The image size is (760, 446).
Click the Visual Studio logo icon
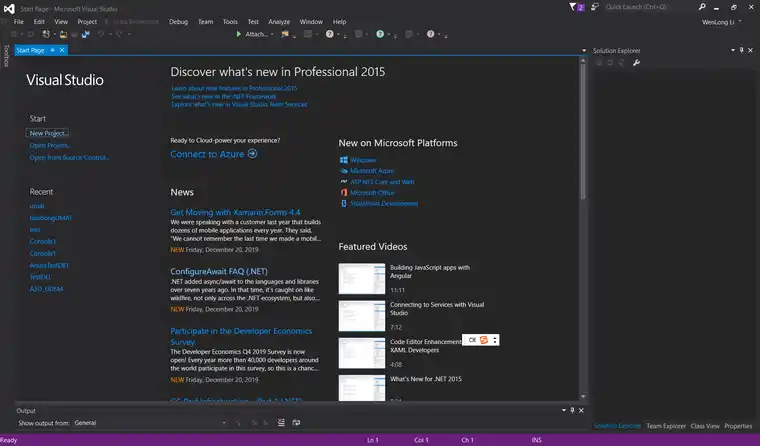click(x=9, y=8)
